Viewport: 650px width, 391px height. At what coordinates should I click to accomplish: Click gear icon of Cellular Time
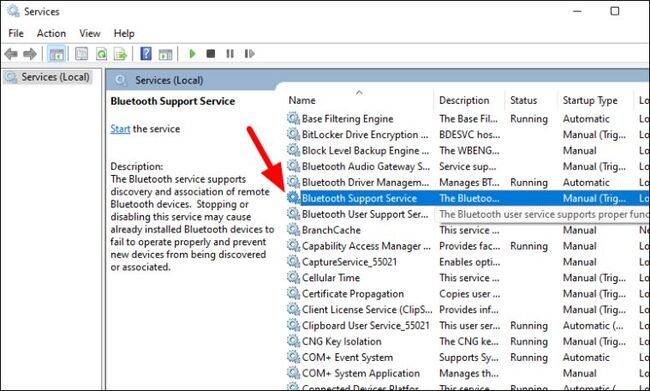pos(293,277)
